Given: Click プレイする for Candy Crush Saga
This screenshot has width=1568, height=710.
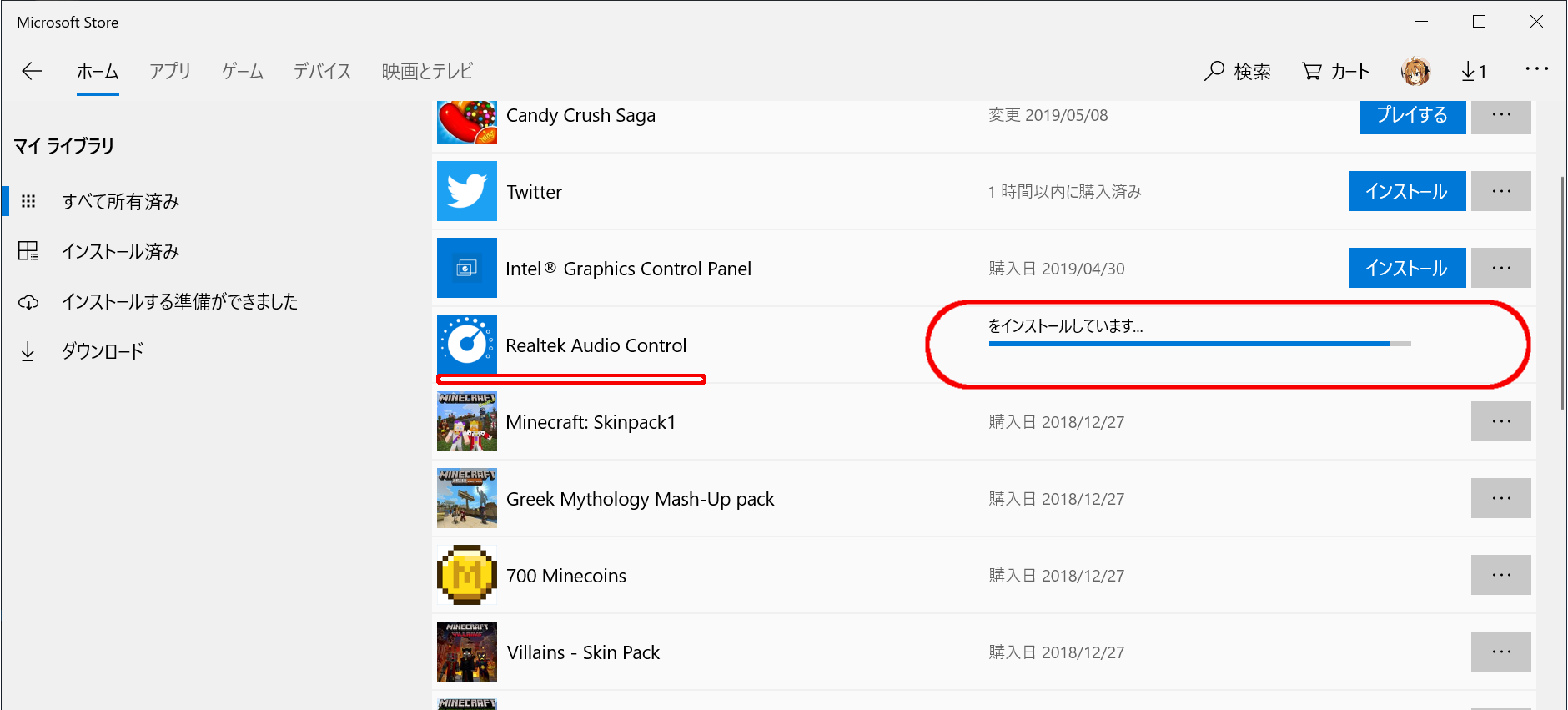Looking at the screenshot, I should (x=1413, y=116).
